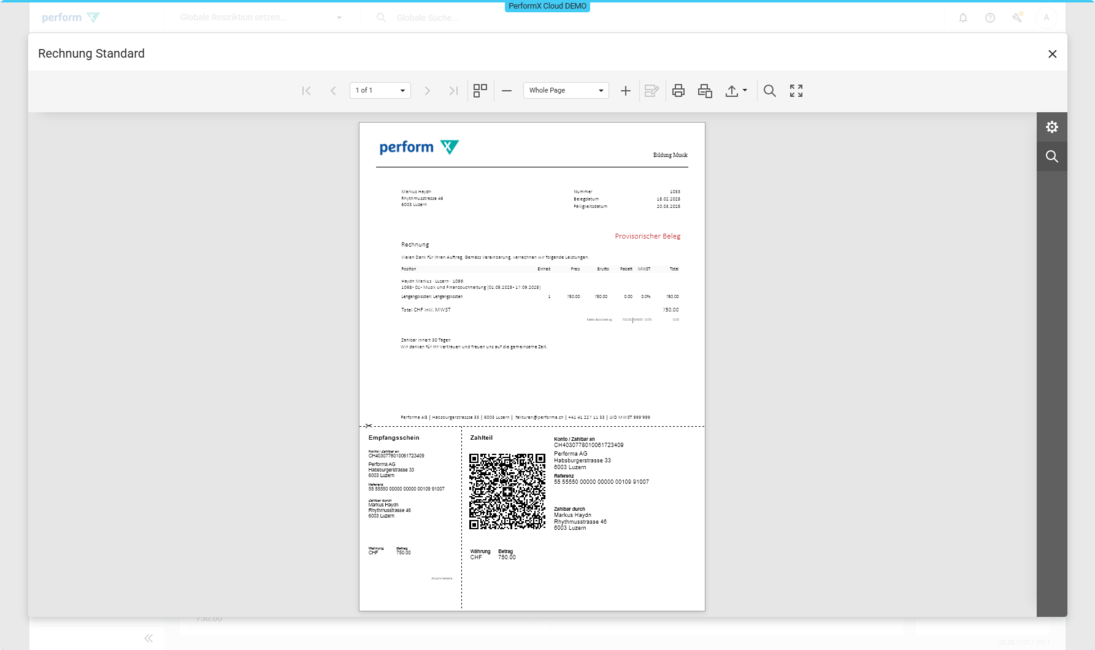Close the Rechnung Standard dialog
The image size is (1095, 650).
pyautogui.click(x=1052, y=54)
